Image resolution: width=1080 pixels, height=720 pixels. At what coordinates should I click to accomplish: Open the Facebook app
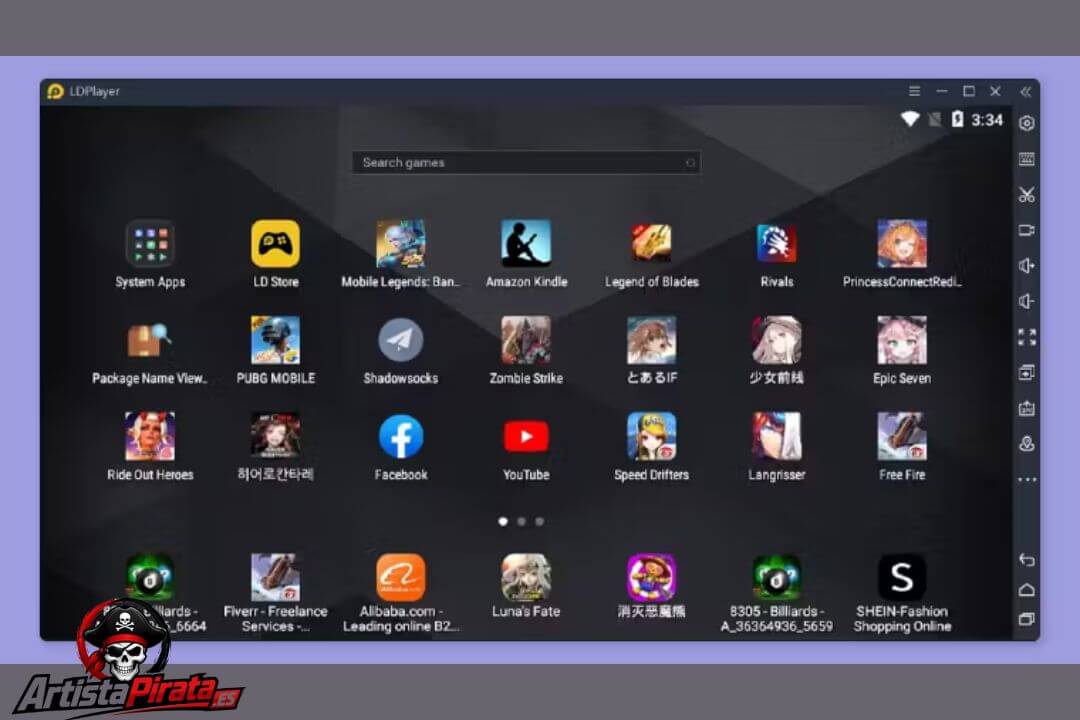tap(401, 437)
